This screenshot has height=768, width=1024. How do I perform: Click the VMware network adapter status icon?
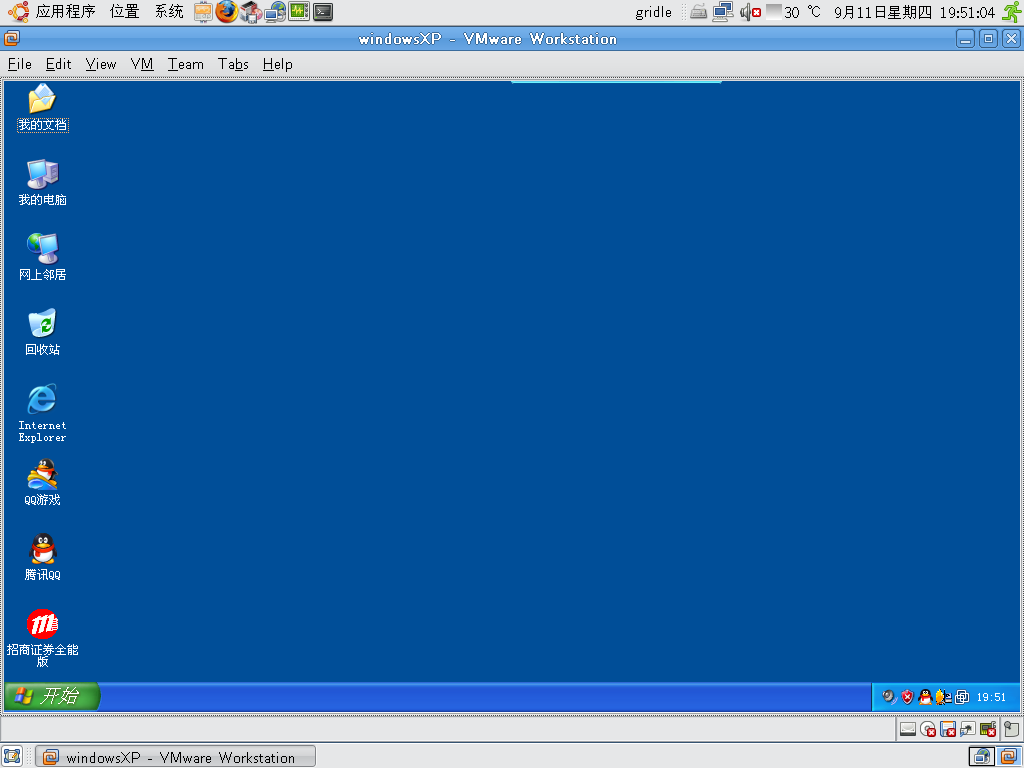coord(968,729)
